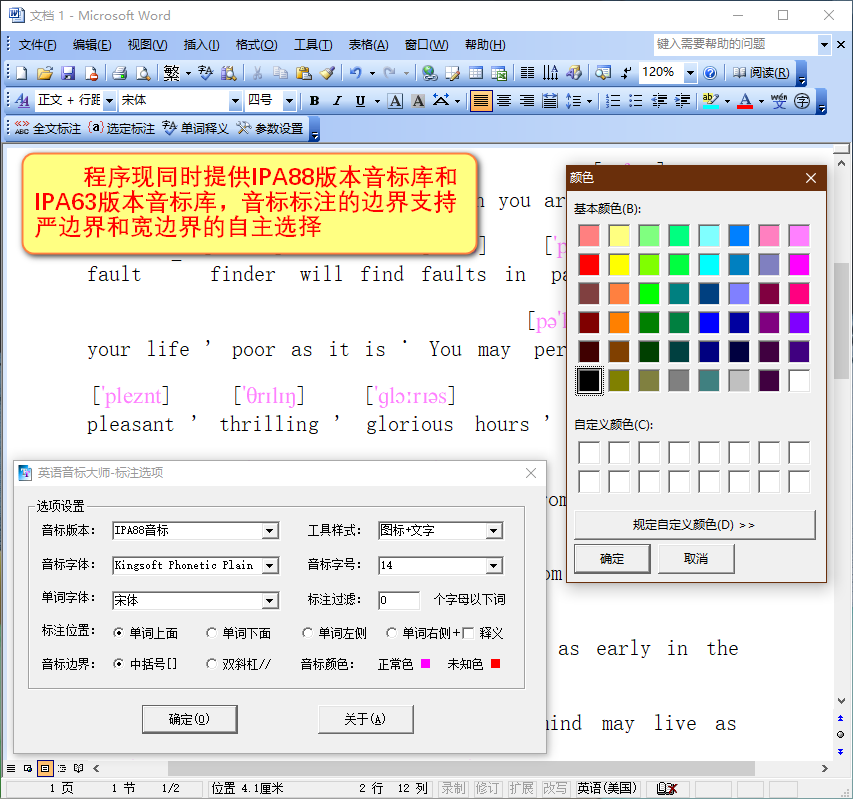Click the Open folder icon

45,73
